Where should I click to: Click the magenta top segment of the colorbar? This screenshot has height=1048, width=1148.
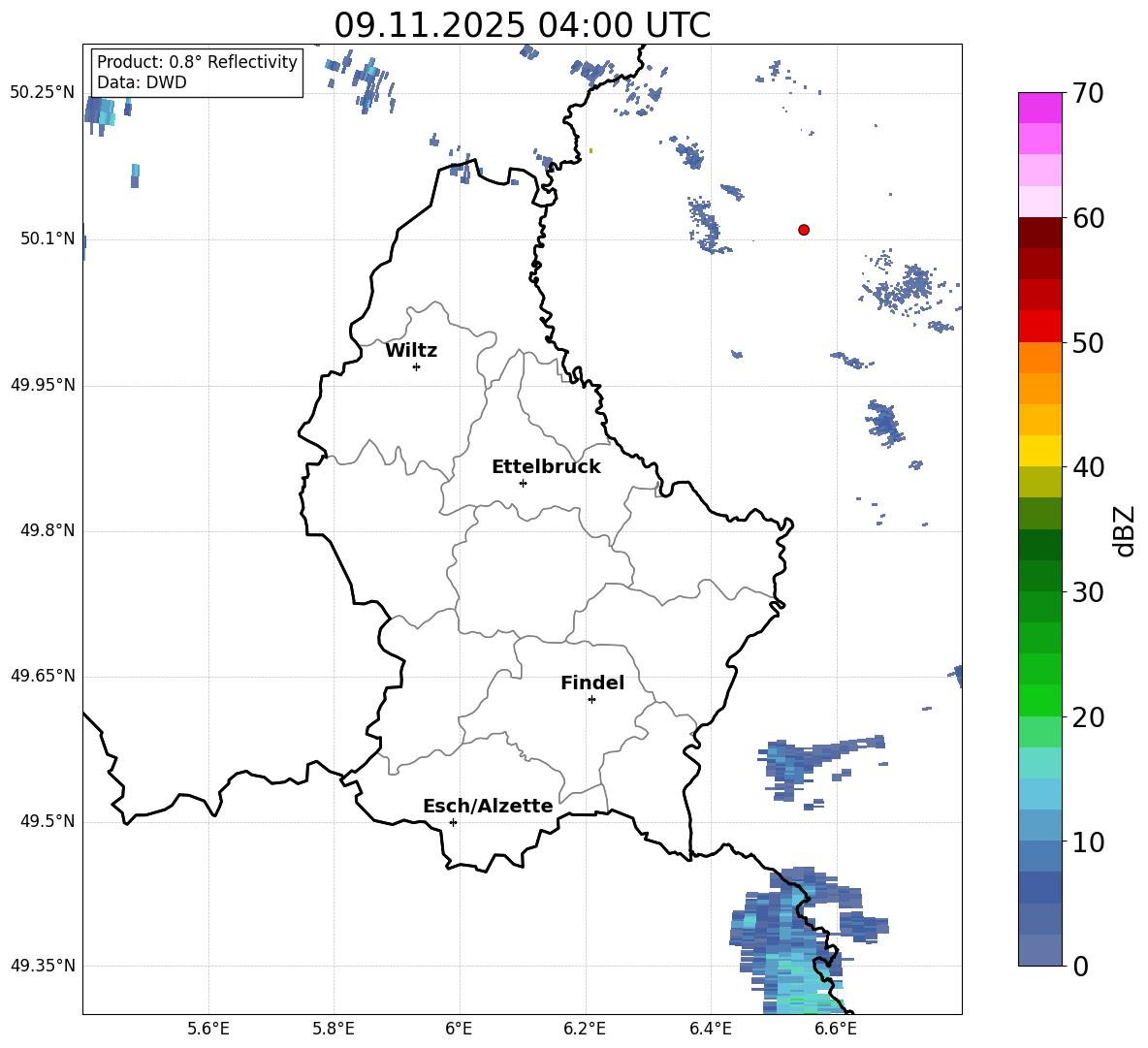1039,108
